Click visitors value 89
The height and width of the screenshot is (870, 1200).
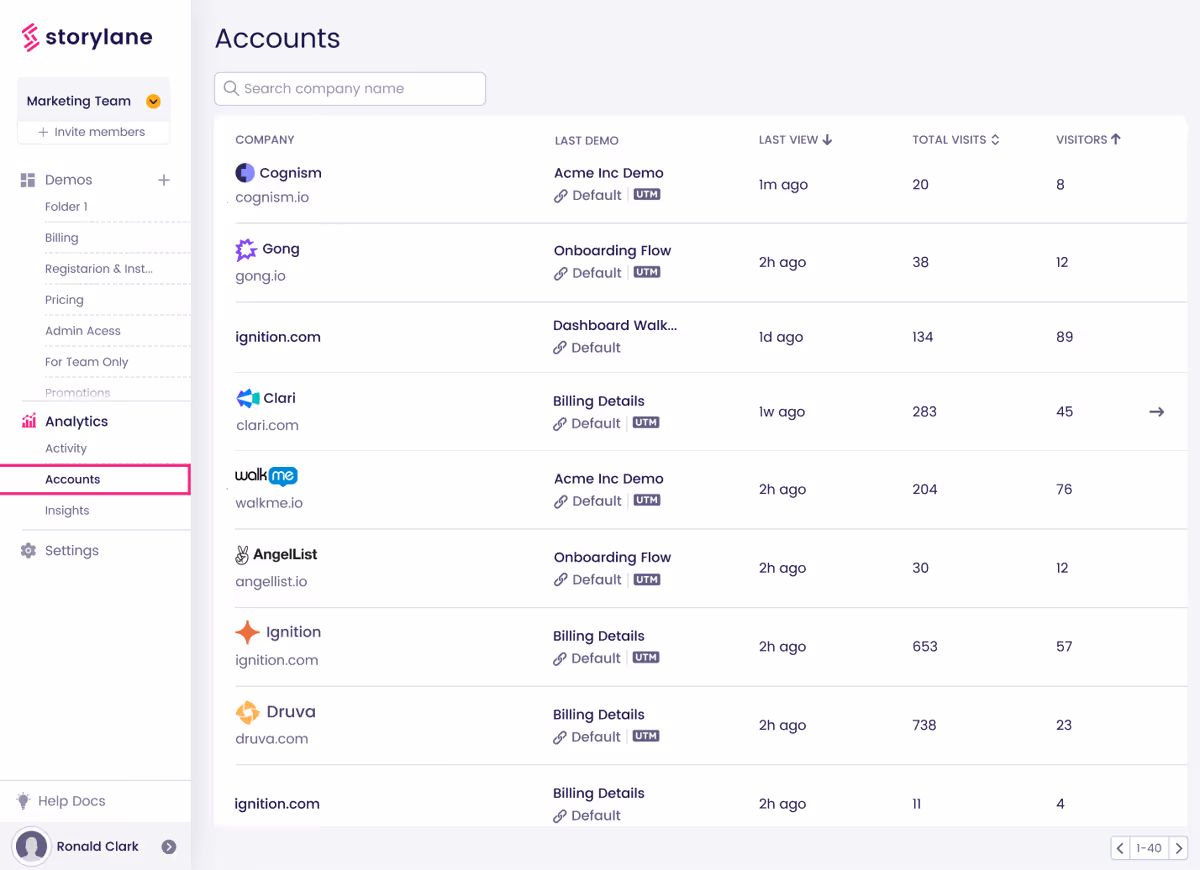(1065, 337)
